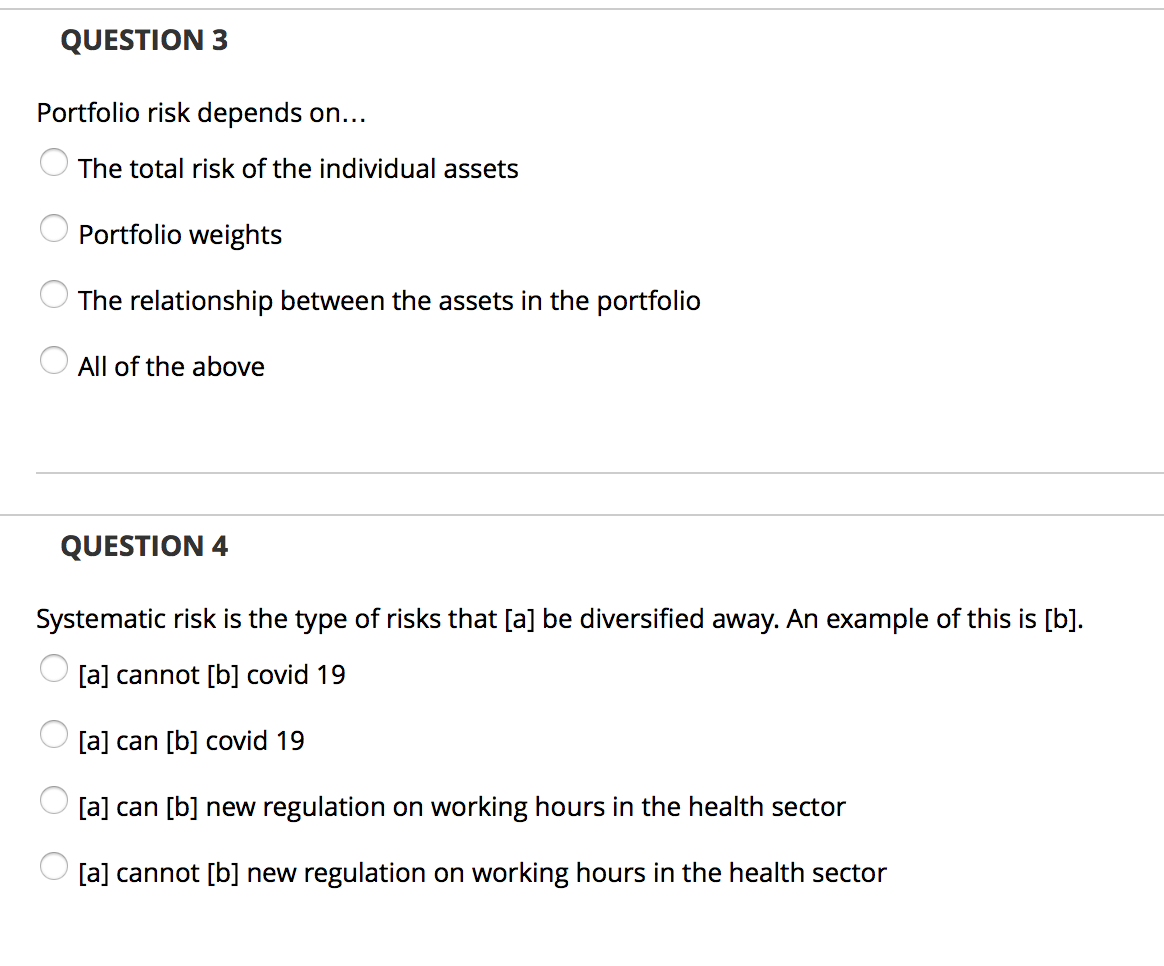The image size is (1164, 966).
Task: Select 'The total risk of the individual assets'
Action: pos(54,162)
